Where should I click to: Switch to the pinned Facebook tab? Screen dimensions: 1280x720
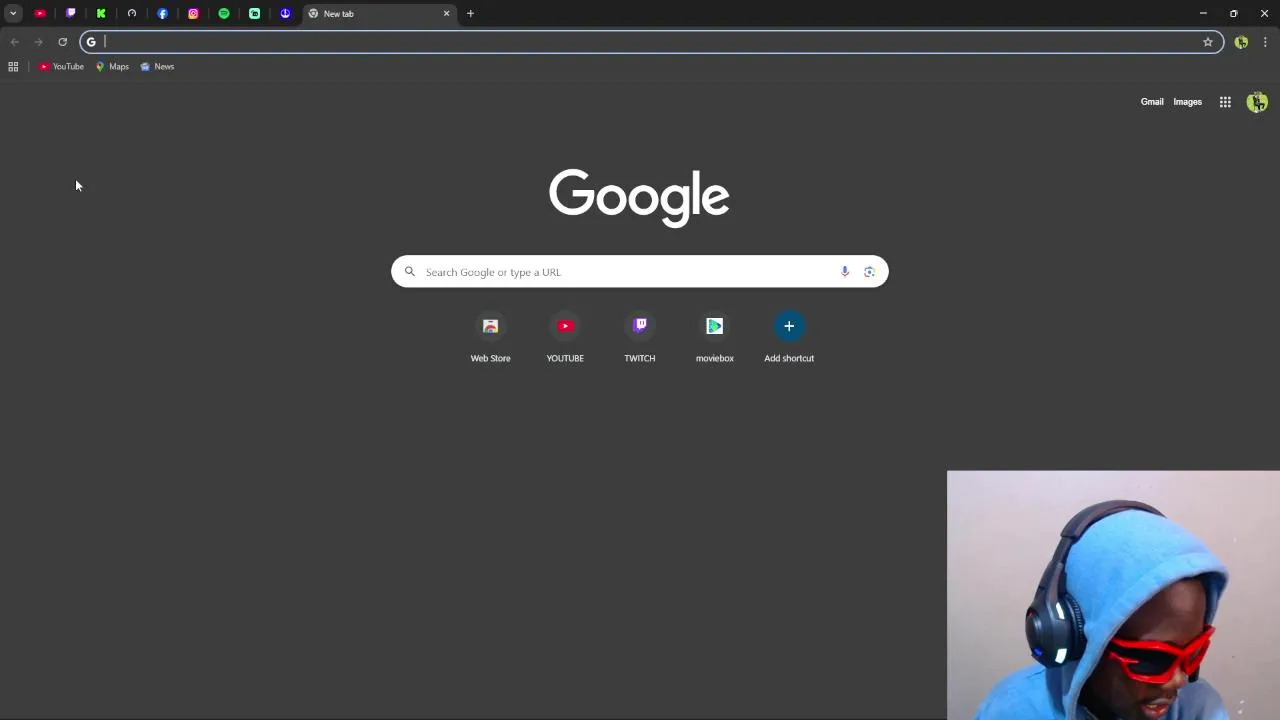[163, 13]
